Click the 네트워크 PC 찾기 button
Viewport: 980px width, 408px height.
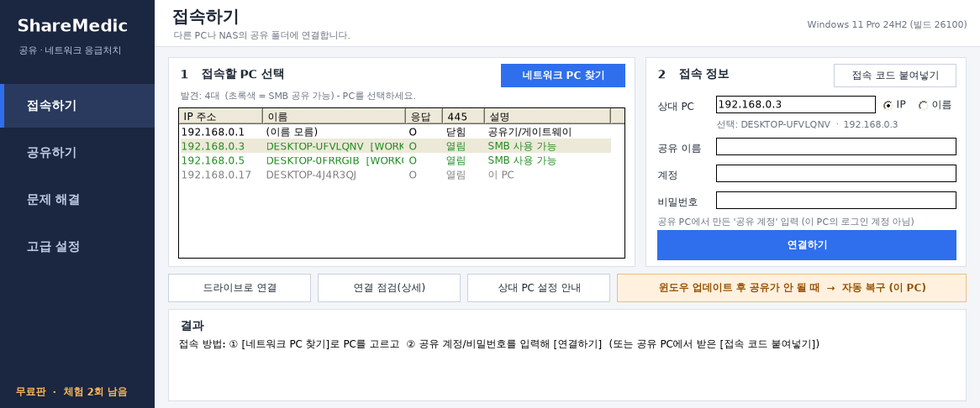[x=563, y=76]
